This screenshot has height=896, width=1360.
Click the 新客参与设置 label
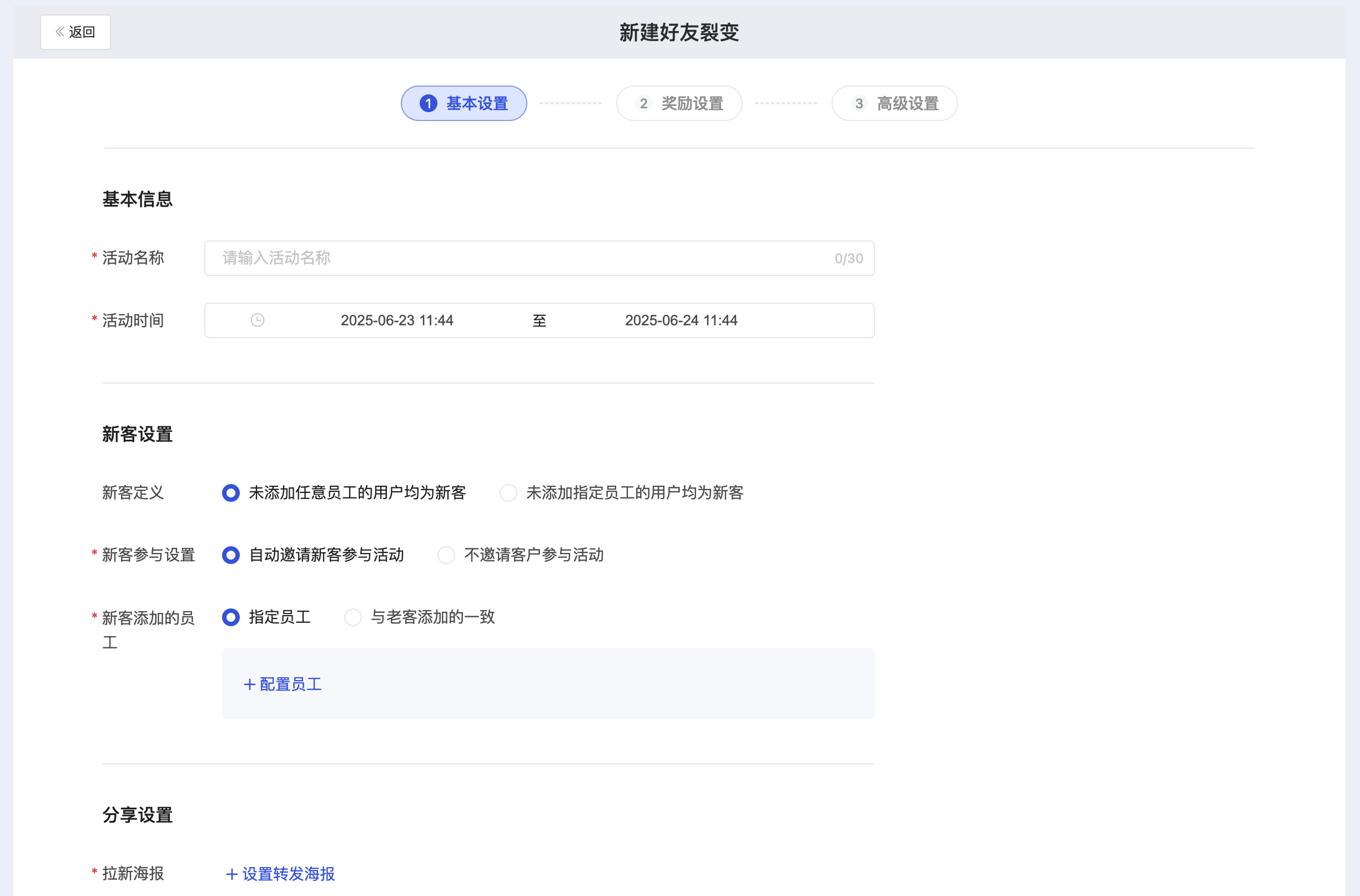(x=149, y=555)
